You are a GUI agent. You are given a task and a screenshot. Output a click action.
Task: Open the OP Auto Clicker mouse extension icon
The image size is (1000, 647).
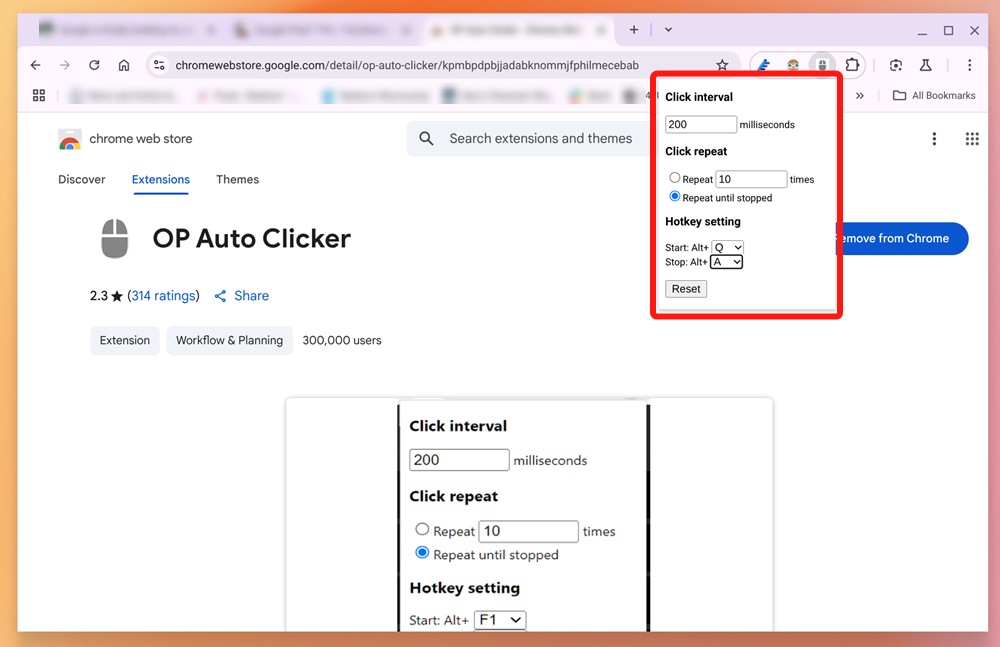pyautogui.click(x=822, y=64)
